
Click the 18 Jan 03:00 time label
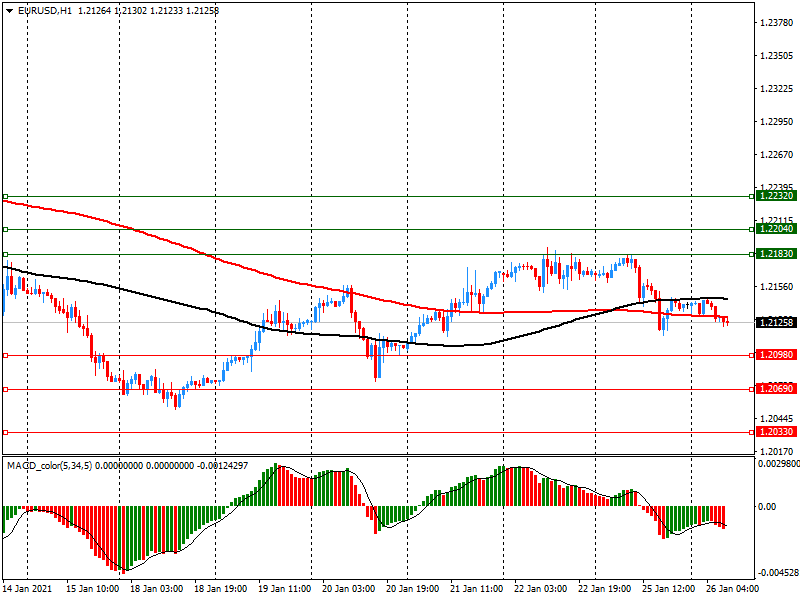tap(156, 588)
